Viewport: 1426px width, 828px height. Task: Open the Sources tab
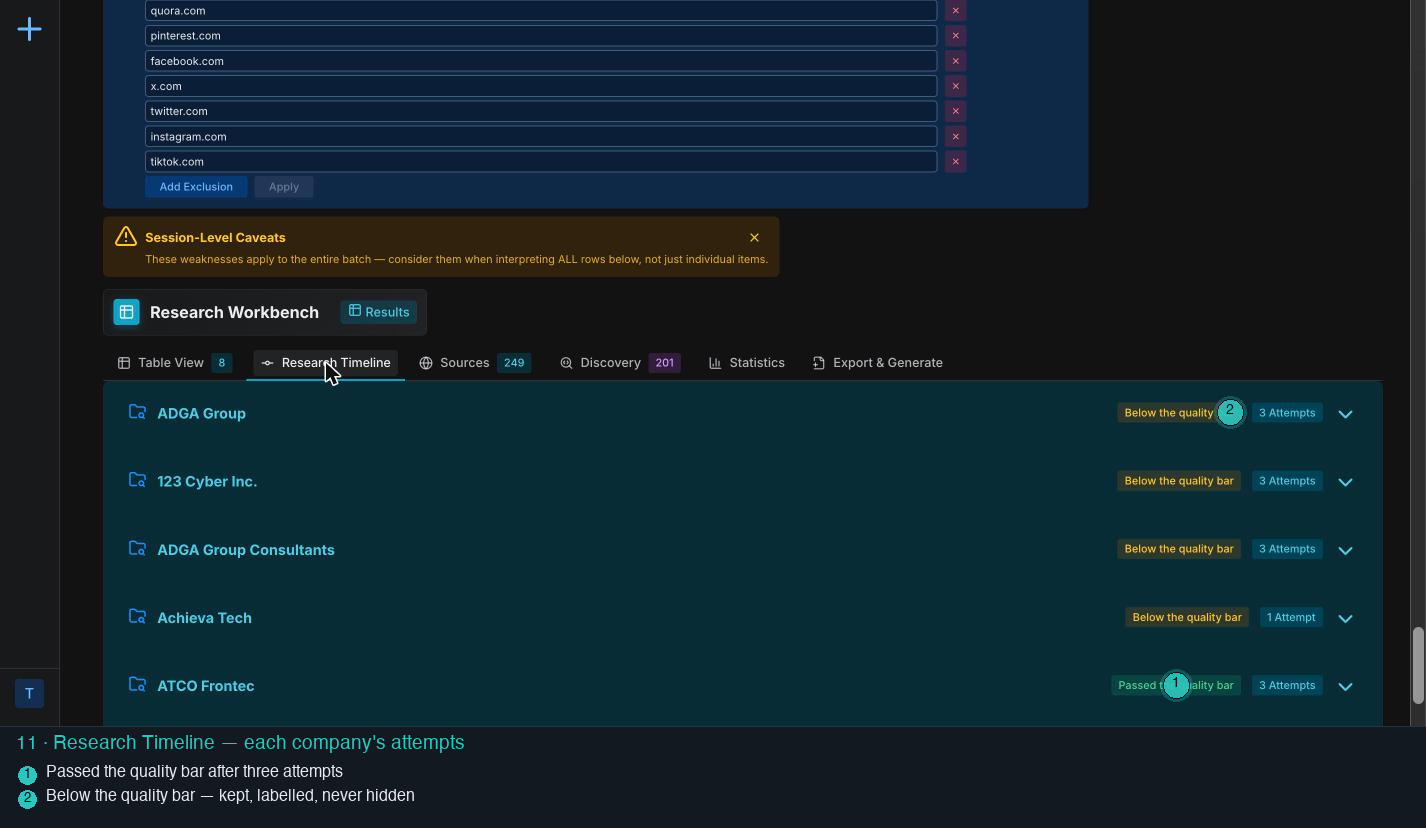pos(475,363)
